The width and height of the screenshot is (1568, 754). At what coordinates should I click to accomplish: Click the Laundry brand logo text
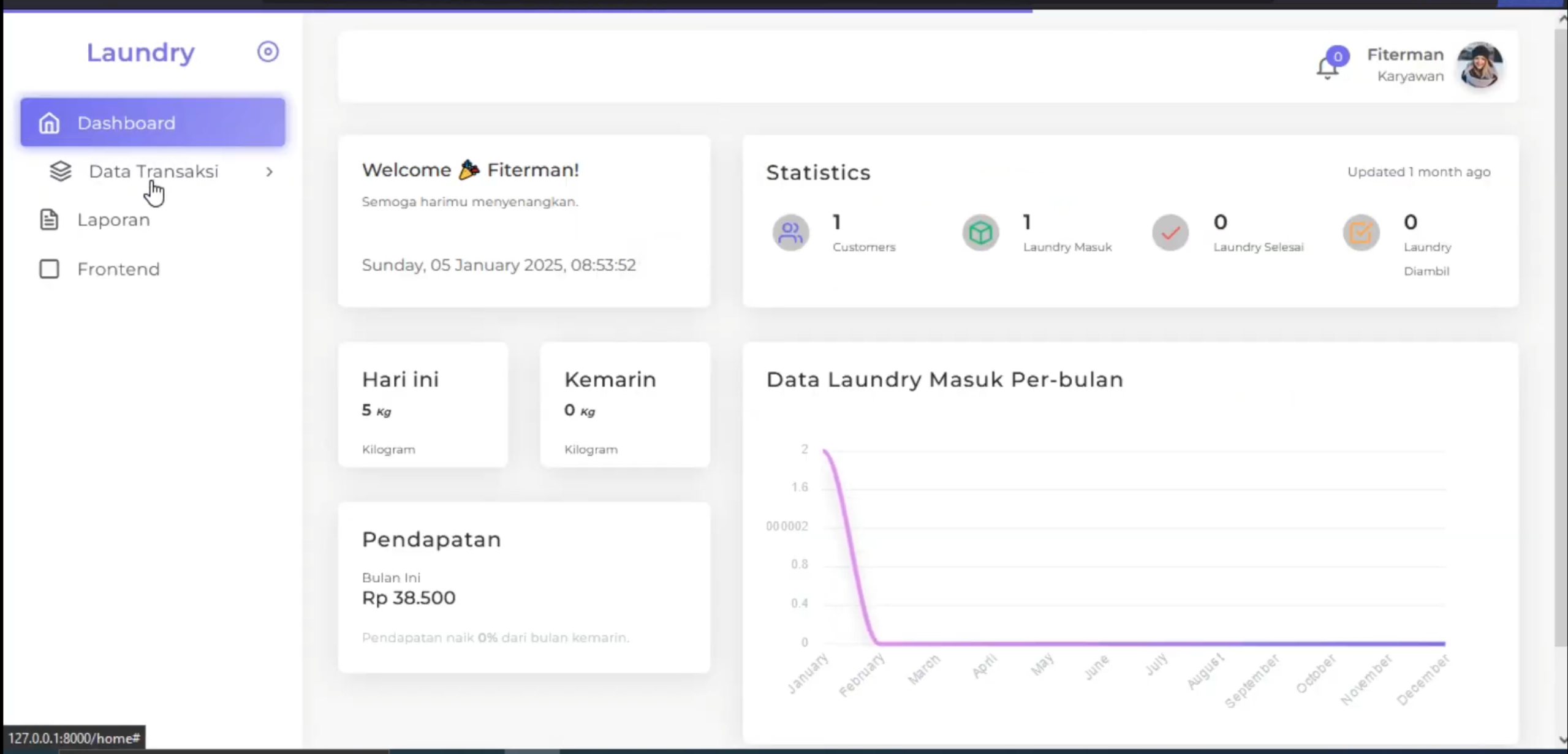coord(140,53)
